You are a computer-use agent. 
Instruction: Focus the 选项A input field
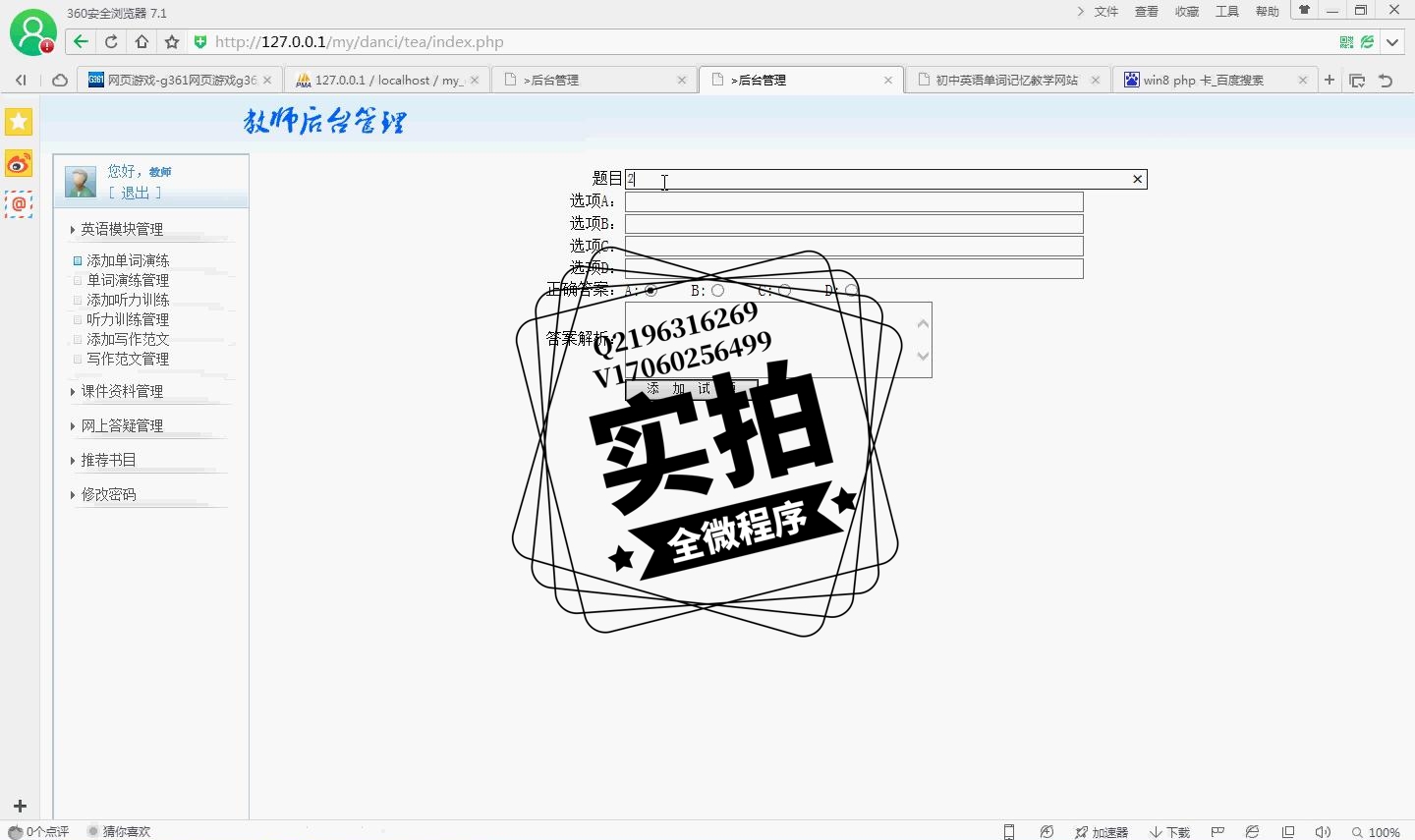click(x=854, y=201)
